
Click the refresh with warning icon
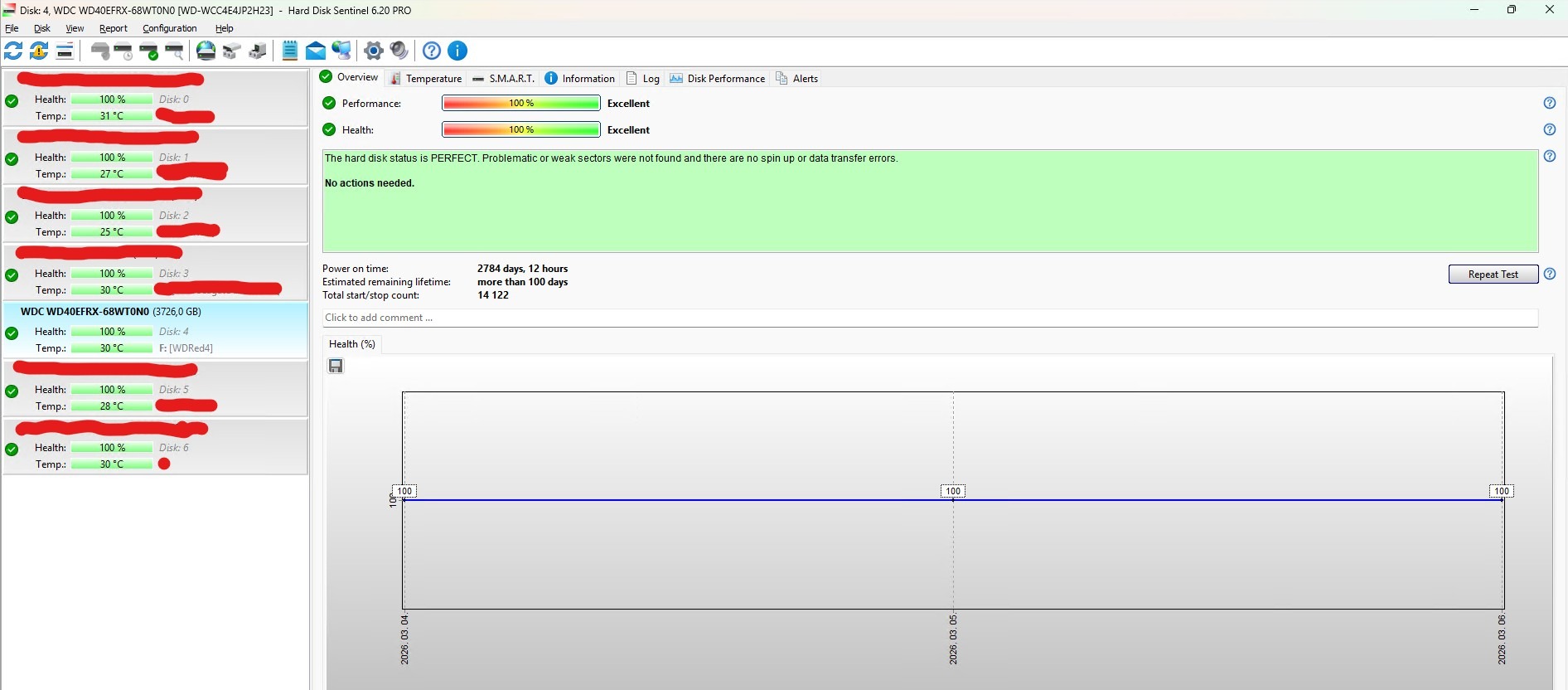point(39,51)
